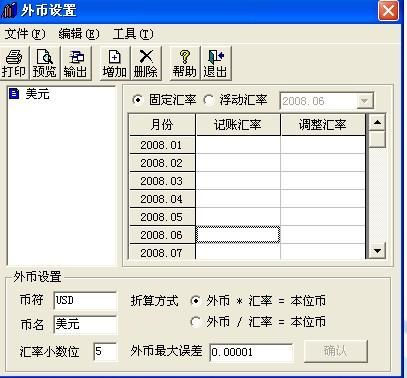
Task: Choose 外币 / 汇率 = 本位币 conversion
Action: pos(196,322)
